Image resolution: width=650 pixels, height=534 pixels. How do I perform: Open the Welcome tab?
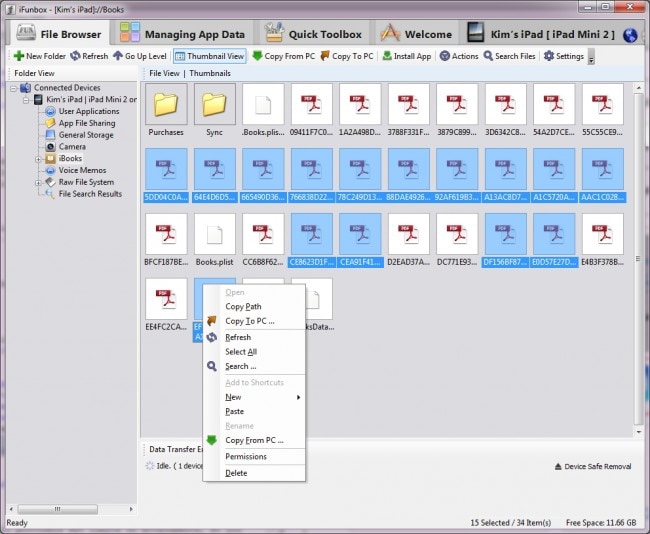click(417, 34)
